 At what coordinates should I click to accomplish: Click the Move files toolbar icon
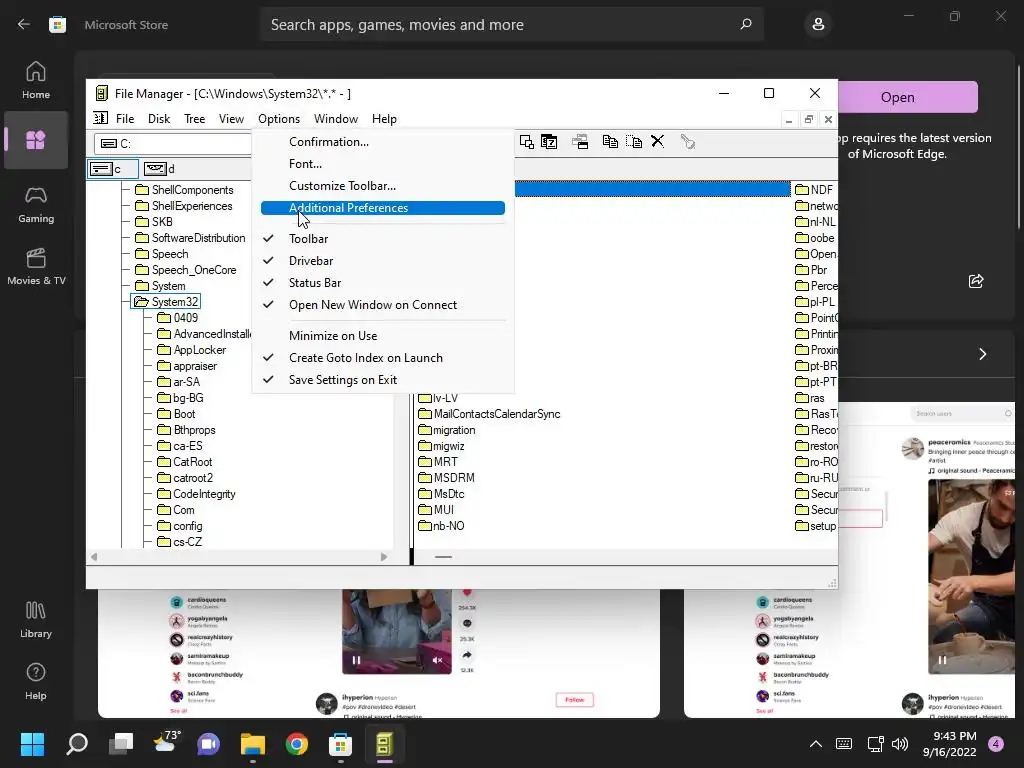(x=633, y=141)
